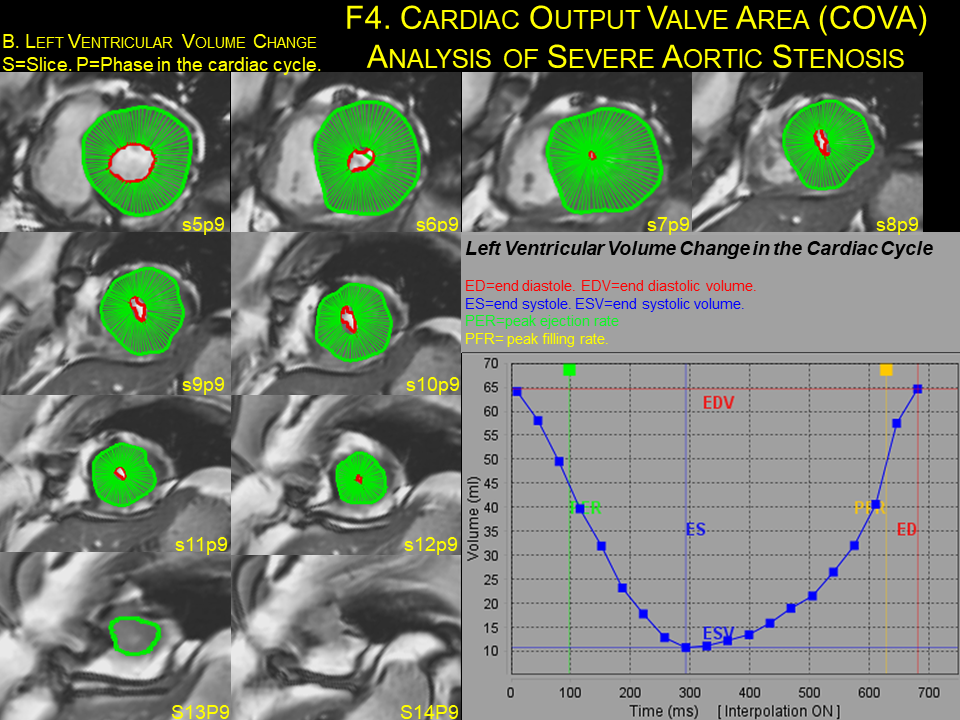The height and width of the screenshot is (720, 960).
Task: Click the ESV label on the volume curve
Action: pos(718,633)
